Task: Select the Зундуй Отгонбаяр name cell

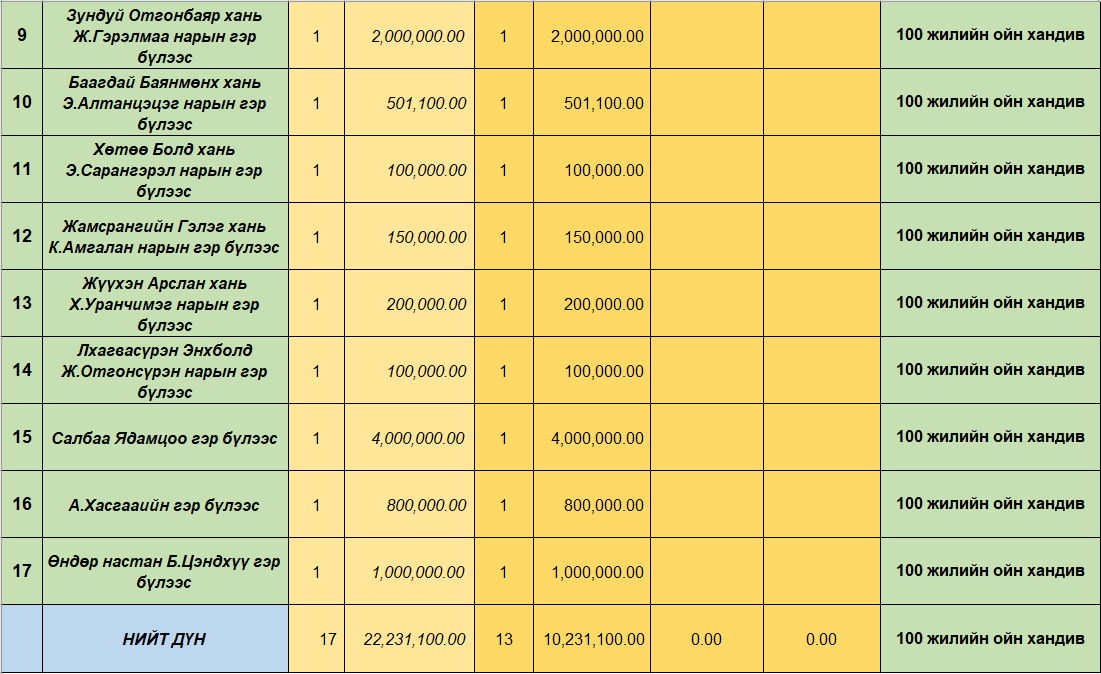Action: pos(165,35)
